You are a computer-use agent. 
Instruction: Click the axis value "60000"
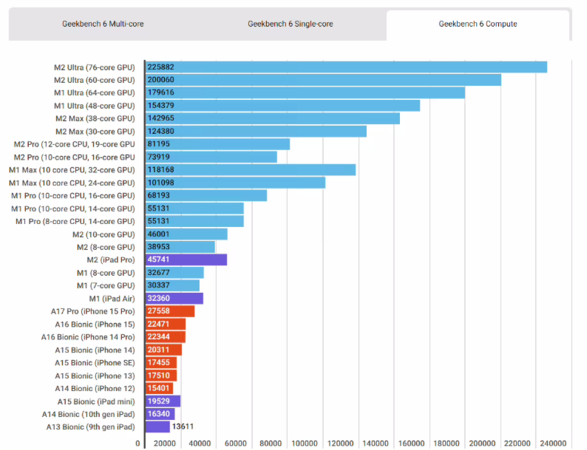click(x=235, y=443)
